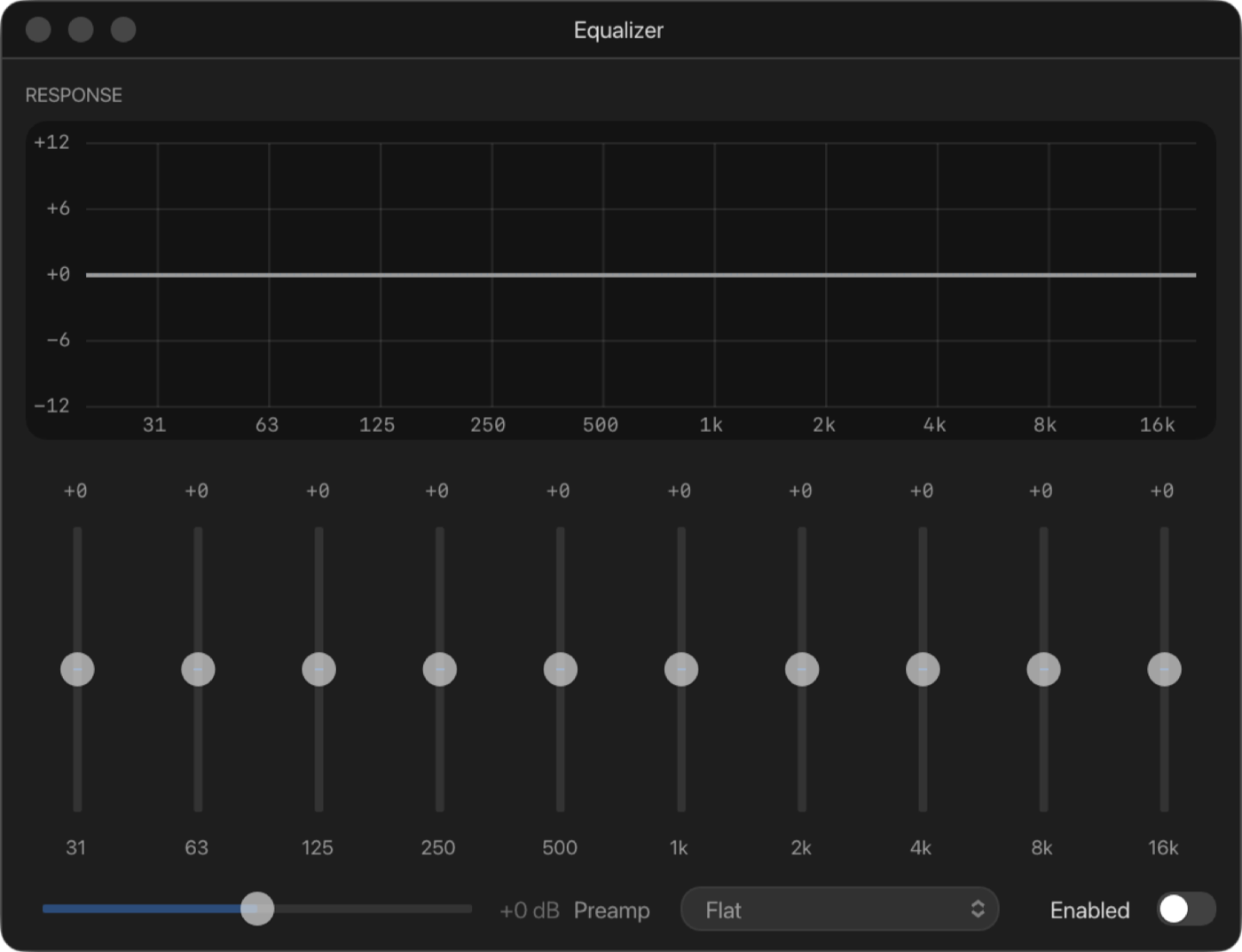Click the 31 Hz band slider knob
This screenshot has height=952, width=1242.
point(77,669)
